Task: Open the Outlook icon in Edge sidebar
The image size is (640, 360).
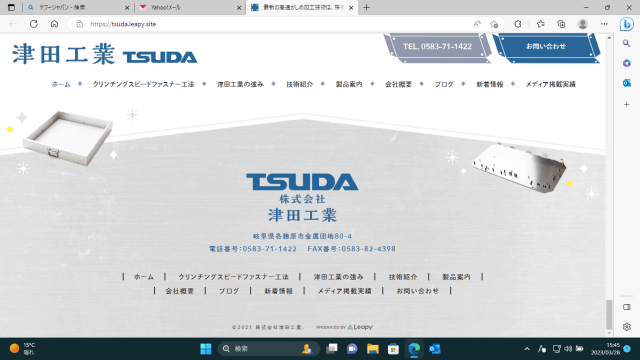Action: [x=627, y=83]
